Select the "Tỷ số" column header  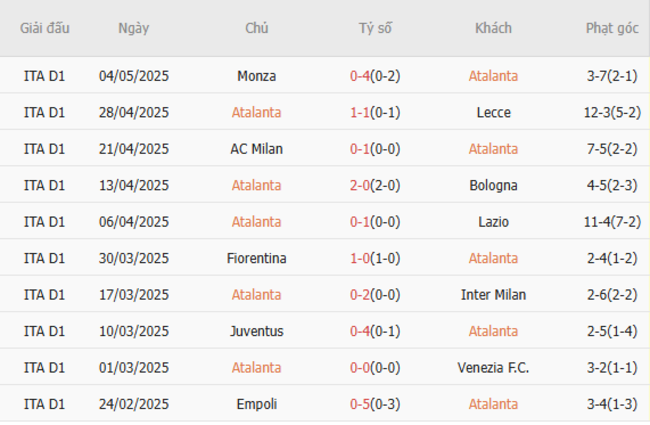click(x=375, y=28)
